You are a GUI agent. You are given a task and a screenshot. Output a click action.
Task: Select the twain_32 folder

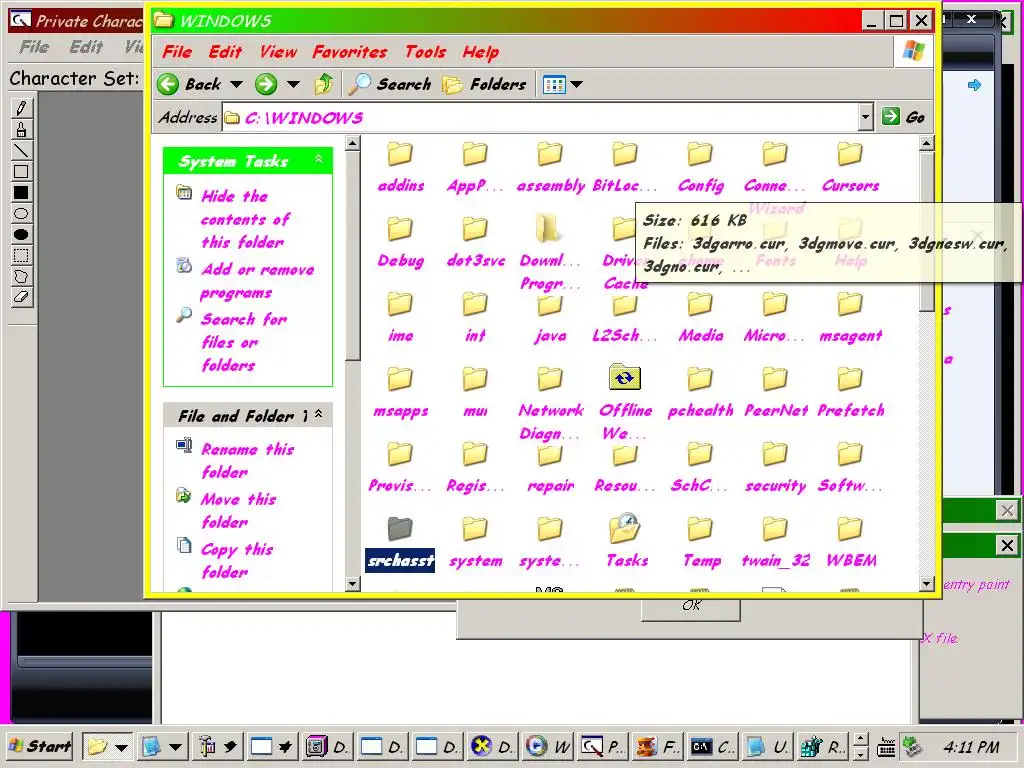pyautogui.click(x=775, y=543)
